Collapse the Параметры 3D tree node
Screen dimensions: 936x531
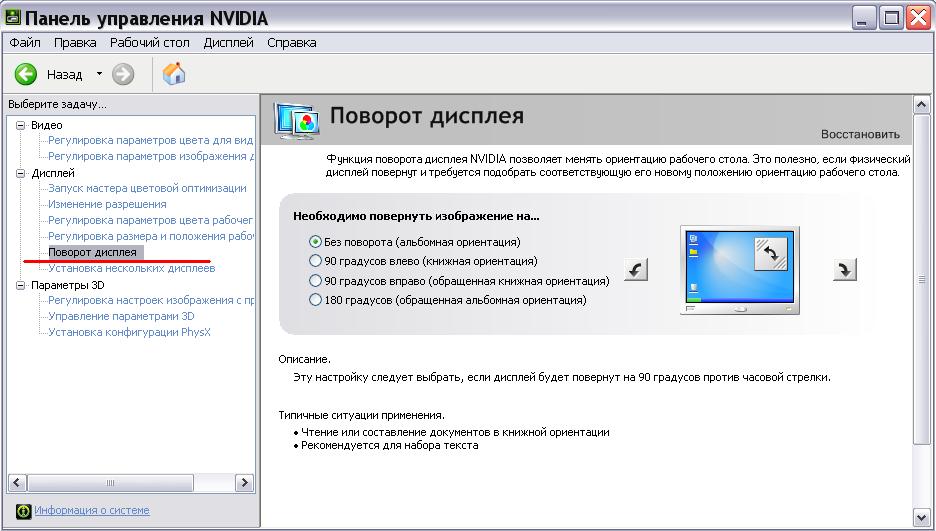coord(21,285)
